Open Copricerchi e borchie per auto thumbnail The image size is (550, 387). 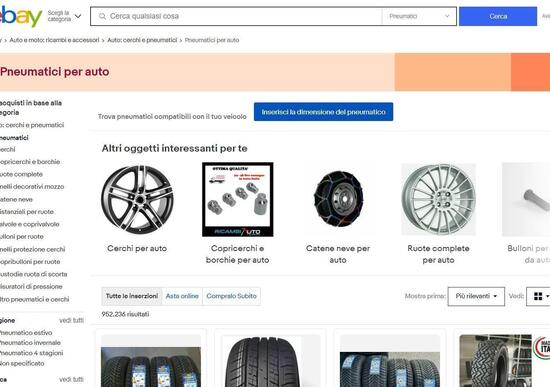(237, 200)
